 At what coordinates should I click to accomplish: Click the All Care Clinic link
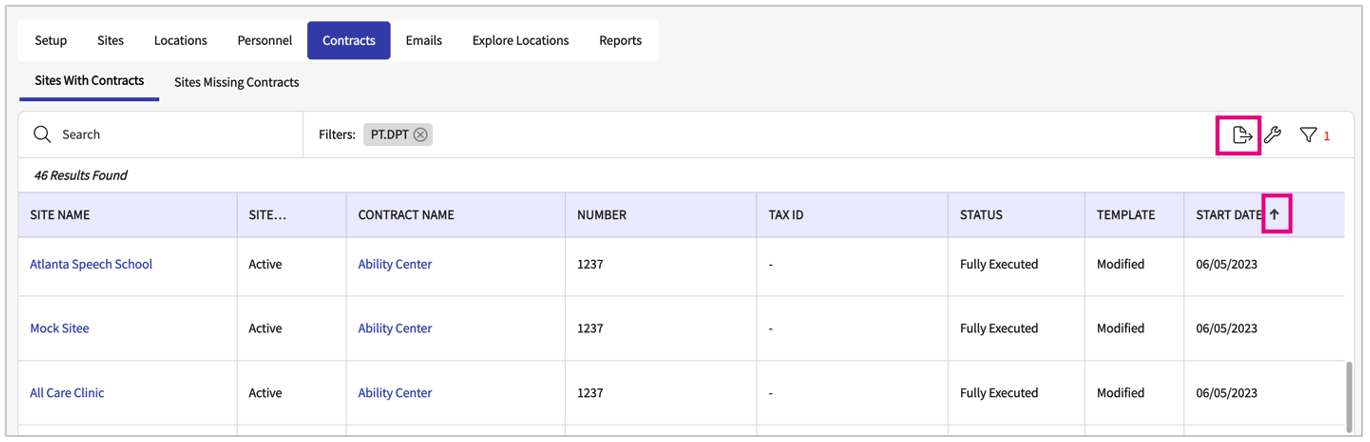coord(67,393)
